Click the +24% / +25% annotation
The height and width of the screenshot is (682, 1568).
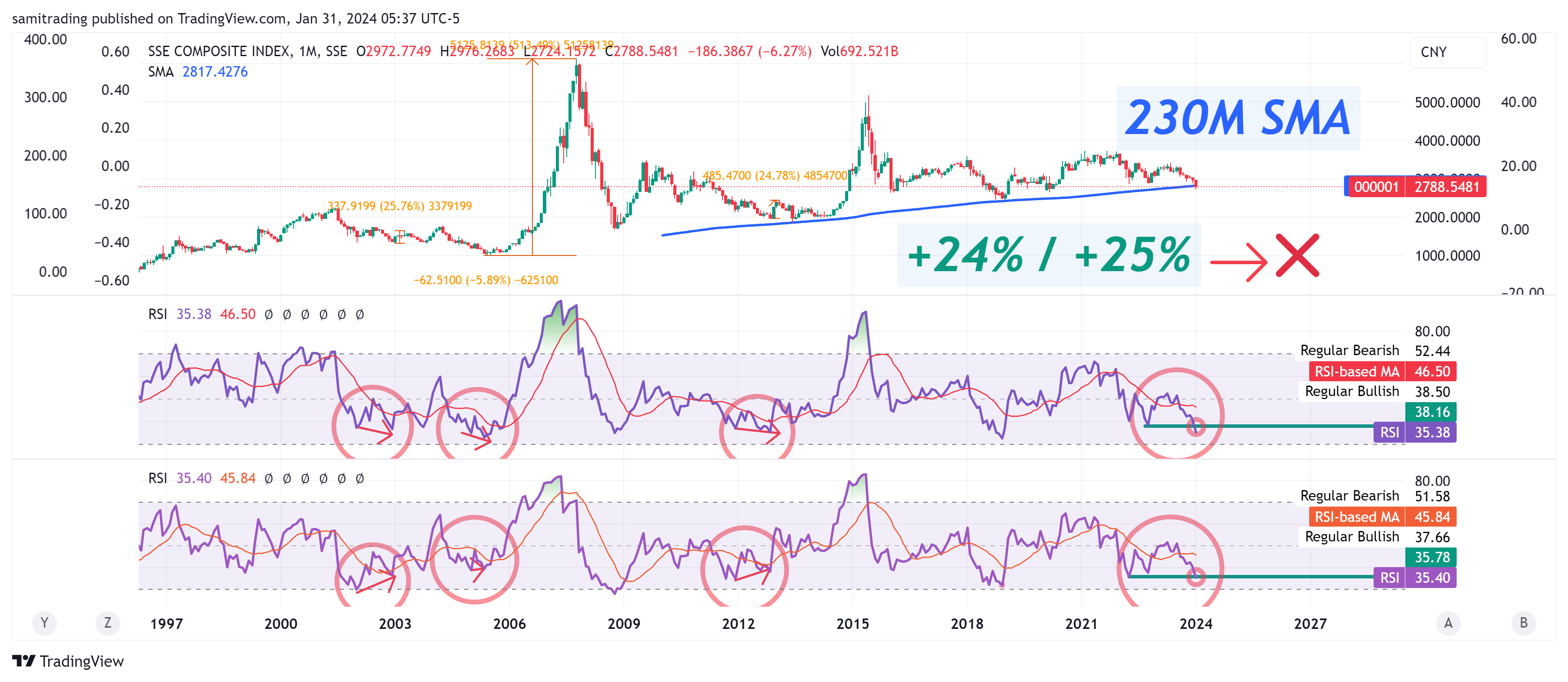tap(1049, 255)
